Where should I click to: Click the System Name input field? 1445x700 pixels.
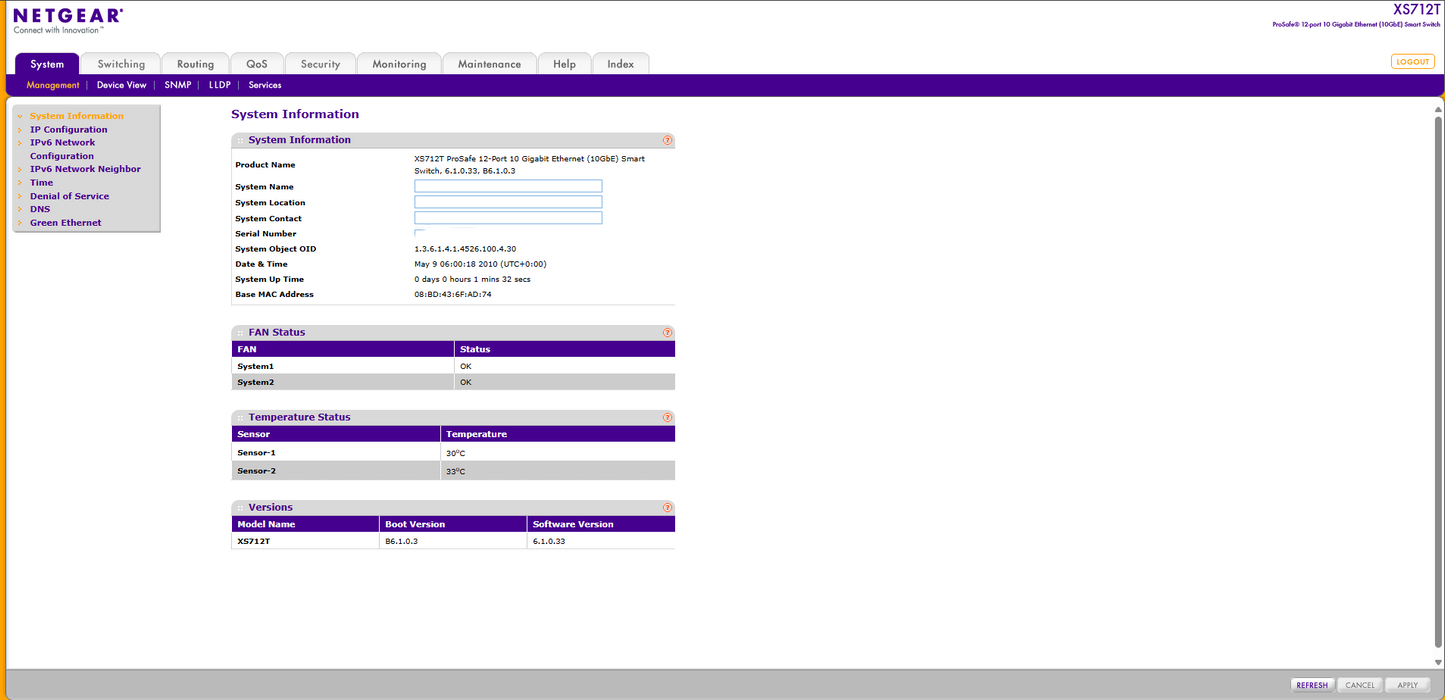coord(508,186)
